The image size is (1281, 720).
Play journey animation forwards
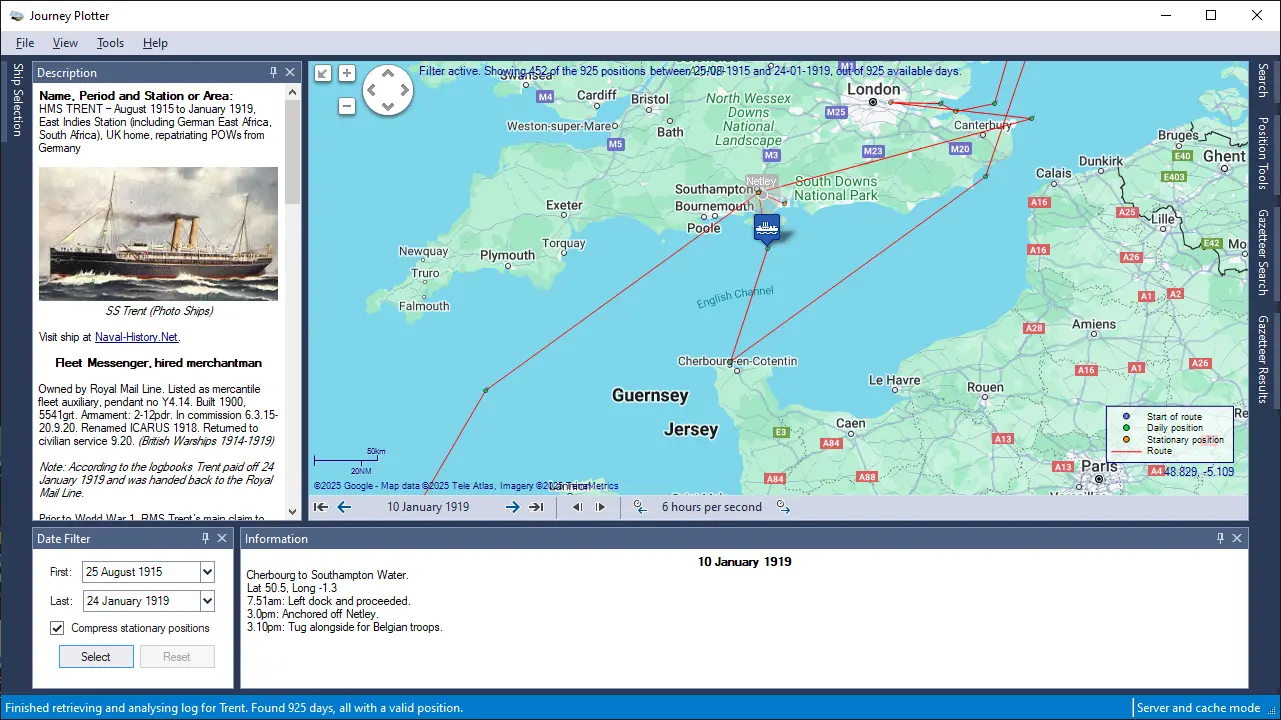[600, 507]
